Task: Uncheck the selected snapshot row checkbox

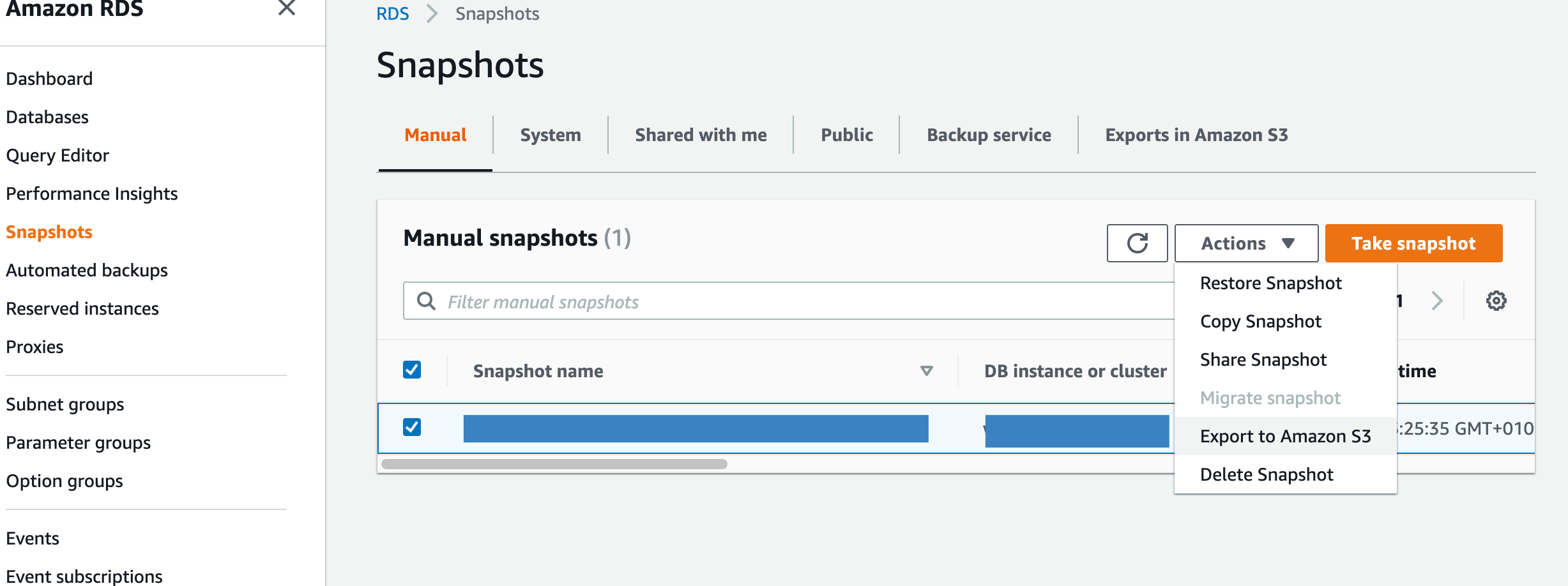Action: (x=412, y=427)
